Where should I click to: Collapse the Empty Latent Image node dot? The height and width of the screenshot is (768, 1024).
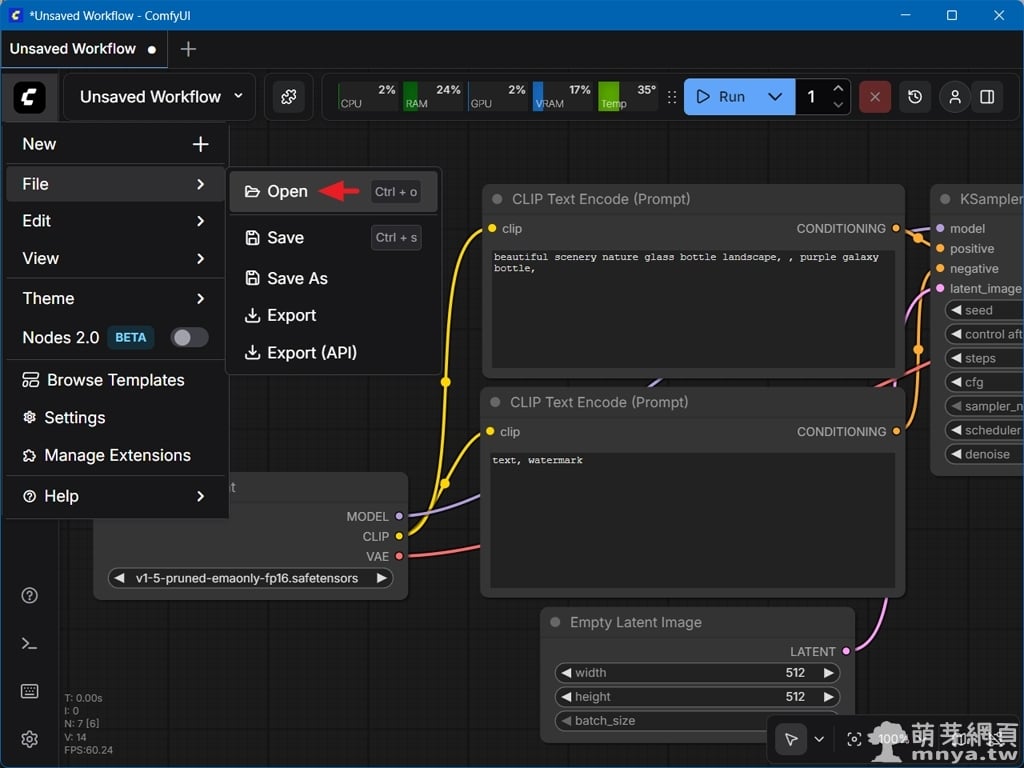click(x=555, y=622)
